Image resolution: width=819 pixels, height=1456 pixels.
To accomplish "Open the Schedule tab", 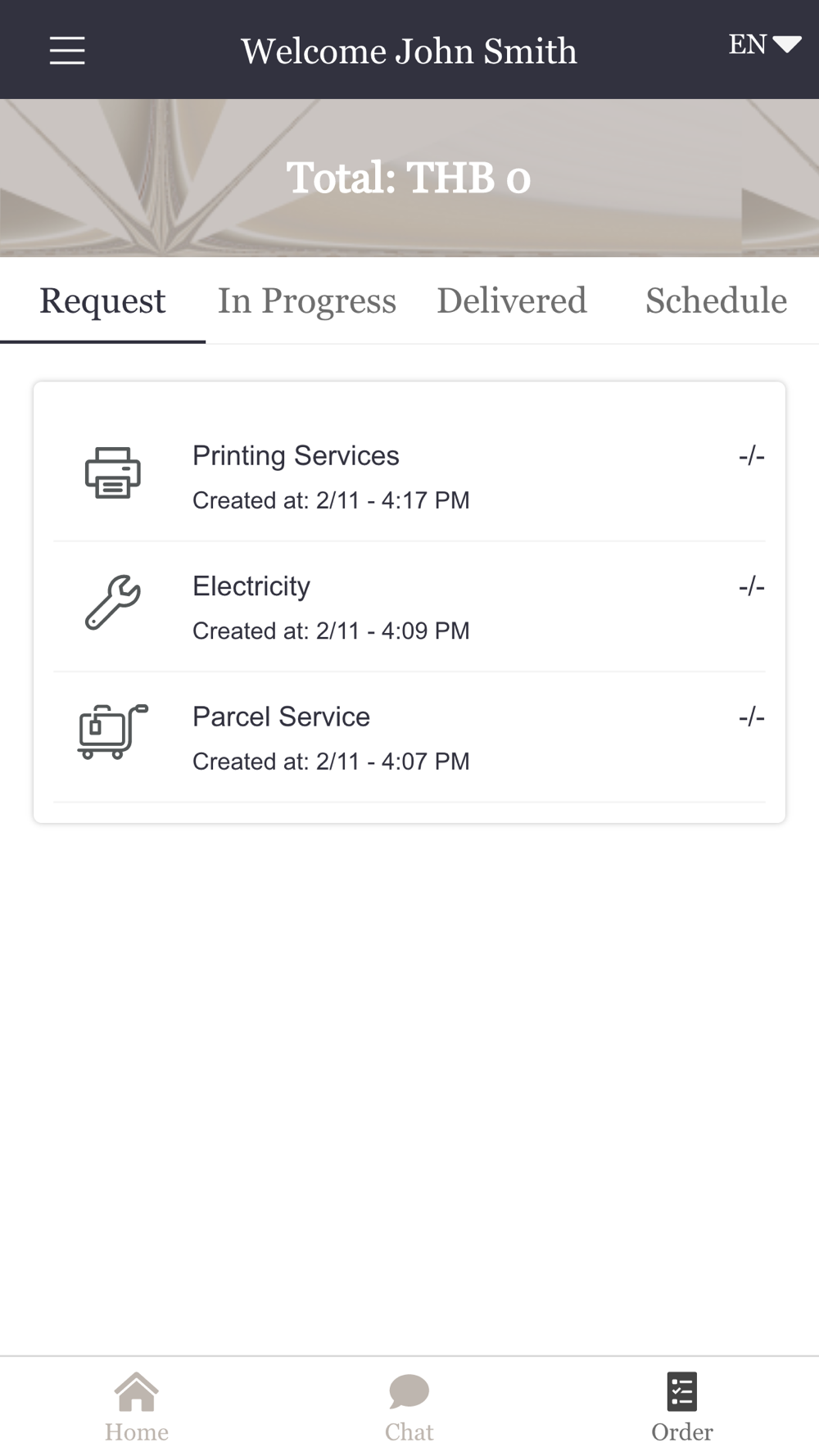I will 716,301.
